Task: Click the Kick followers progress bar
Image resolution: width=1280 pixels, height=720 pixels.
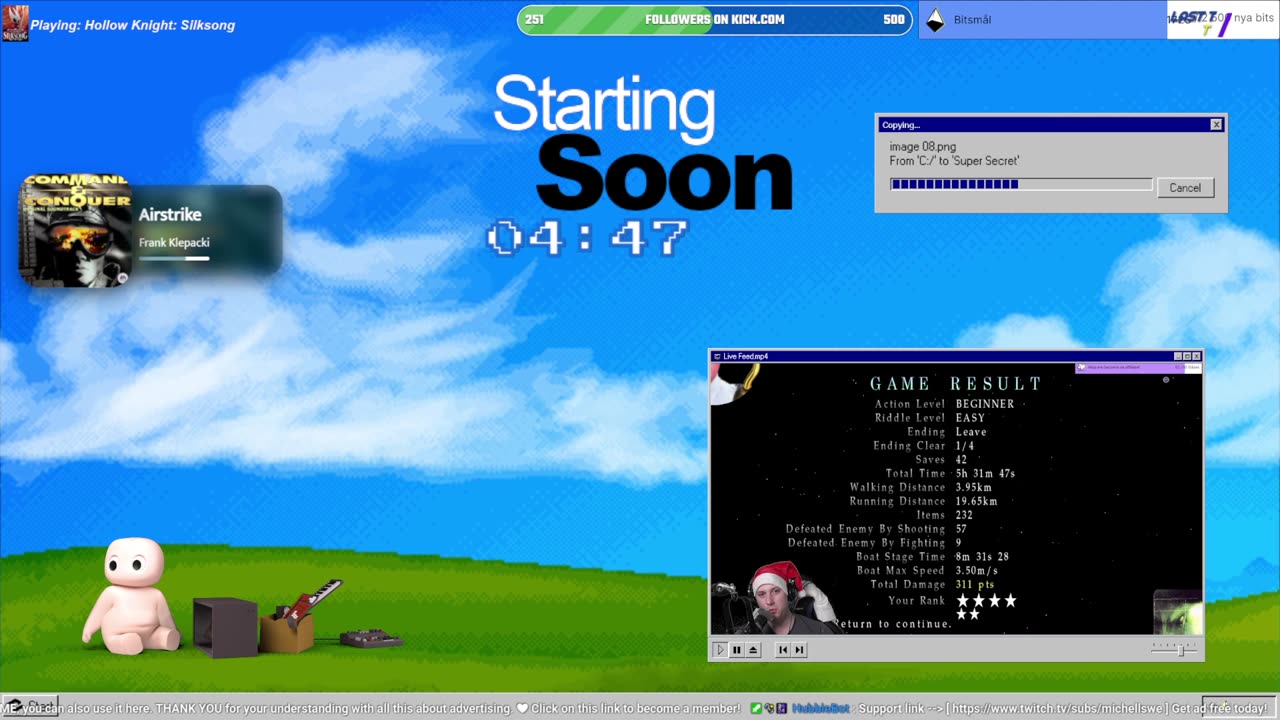Action: tap(714, 20)
